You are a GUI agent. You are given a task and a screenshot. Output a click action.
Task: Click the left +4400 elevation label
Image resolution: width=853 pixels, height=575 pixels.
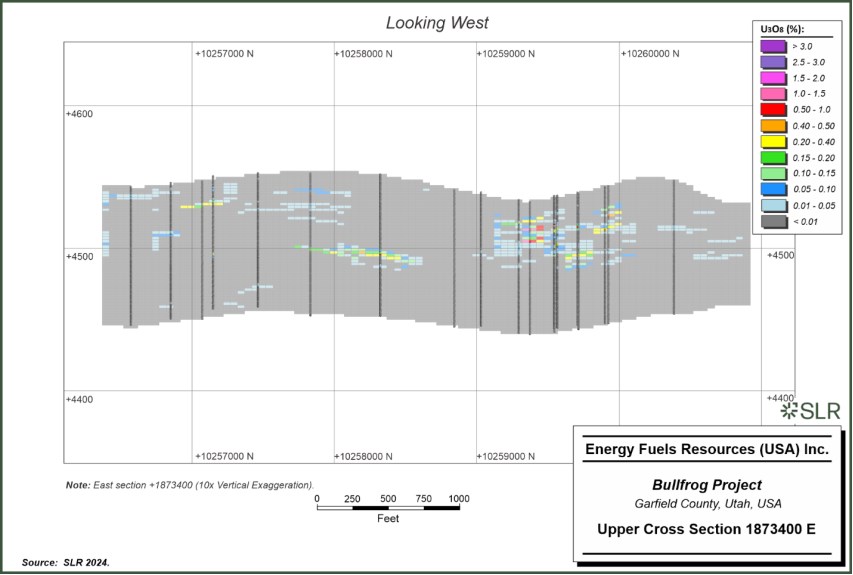pyautogui.click(x=79, y=400)
